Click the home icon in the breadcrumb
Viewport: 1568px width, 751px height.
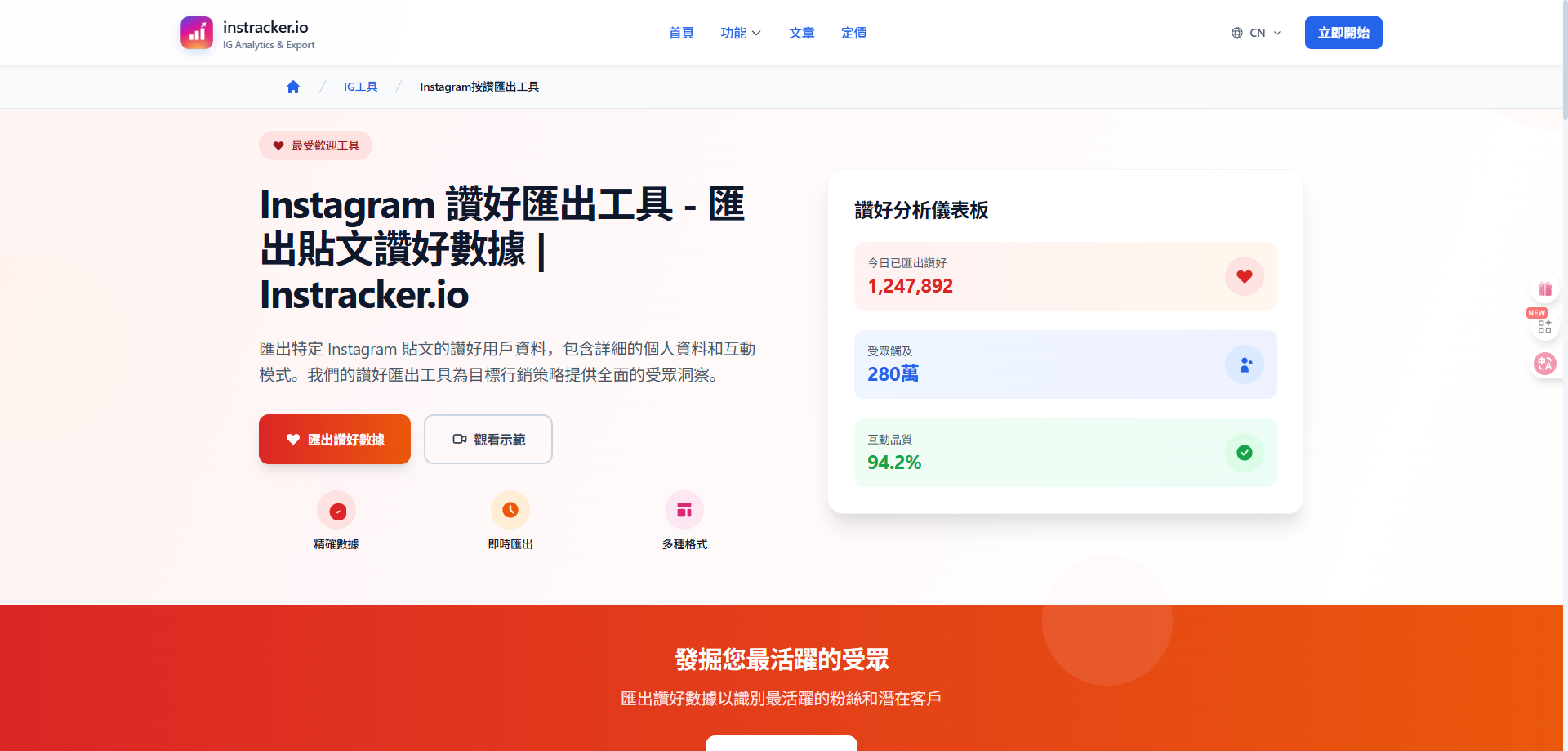click(x=293, y=87)
